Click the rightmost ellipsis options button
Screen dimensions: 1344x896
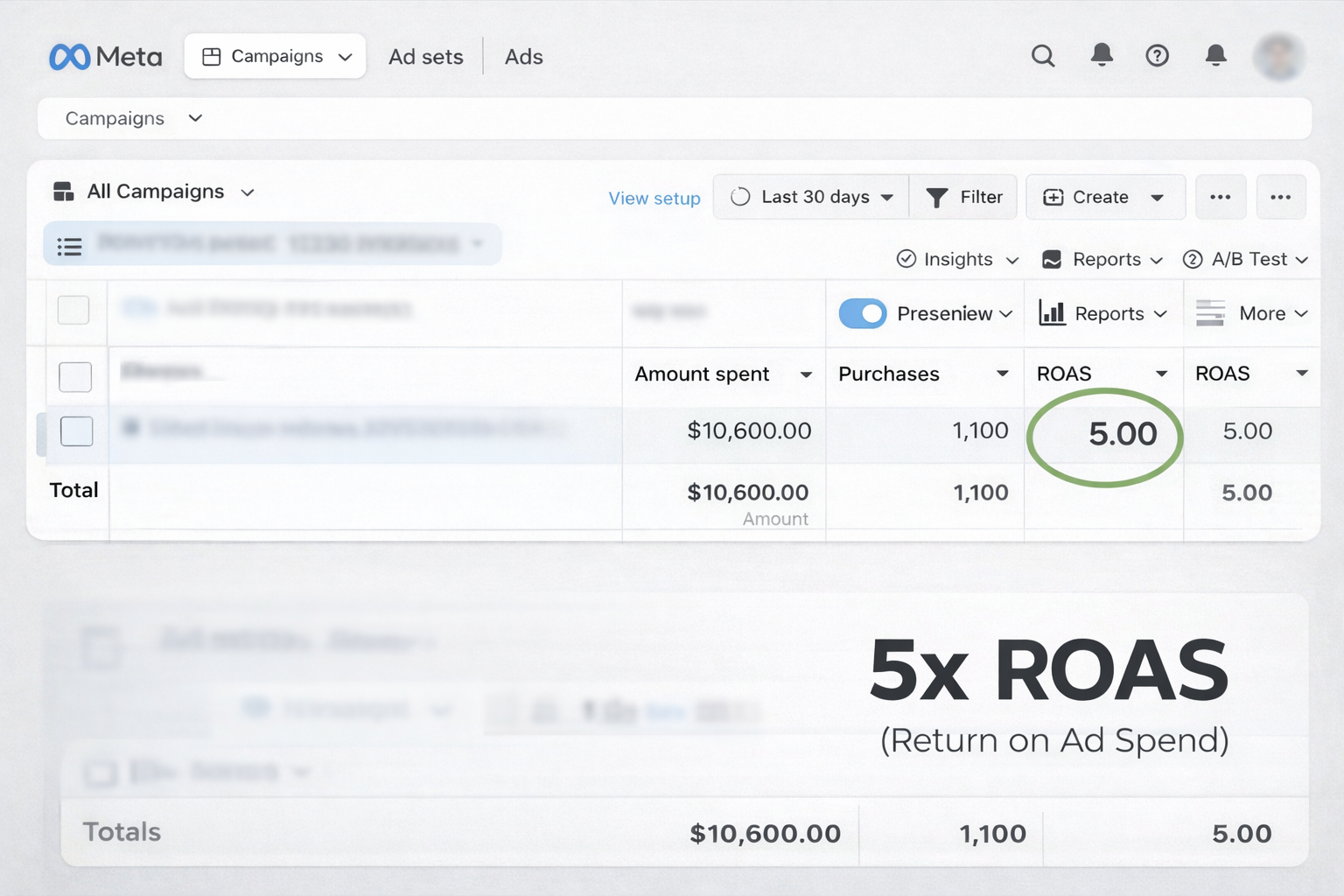(x=1280, y=197)
